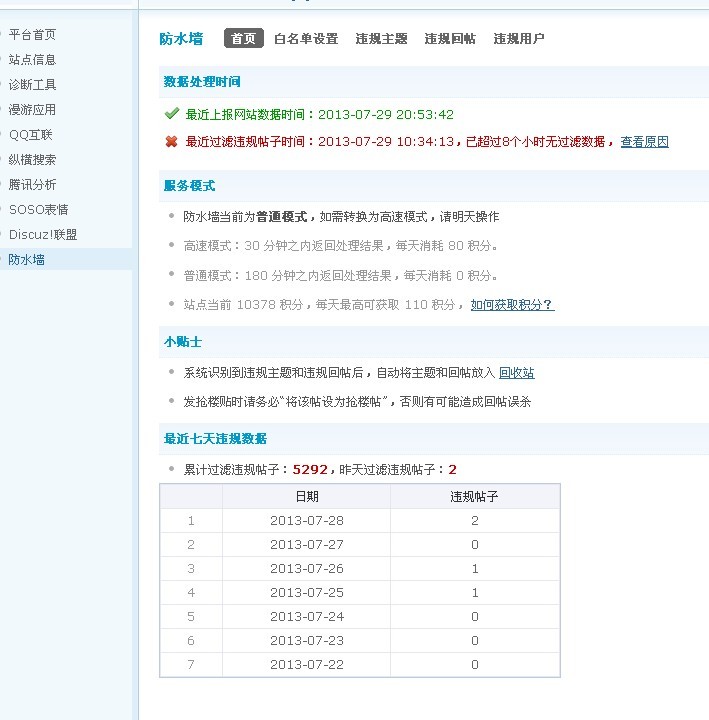Click the green checkmark status icon
709x720 pixels.
click(x=172, y=113)
